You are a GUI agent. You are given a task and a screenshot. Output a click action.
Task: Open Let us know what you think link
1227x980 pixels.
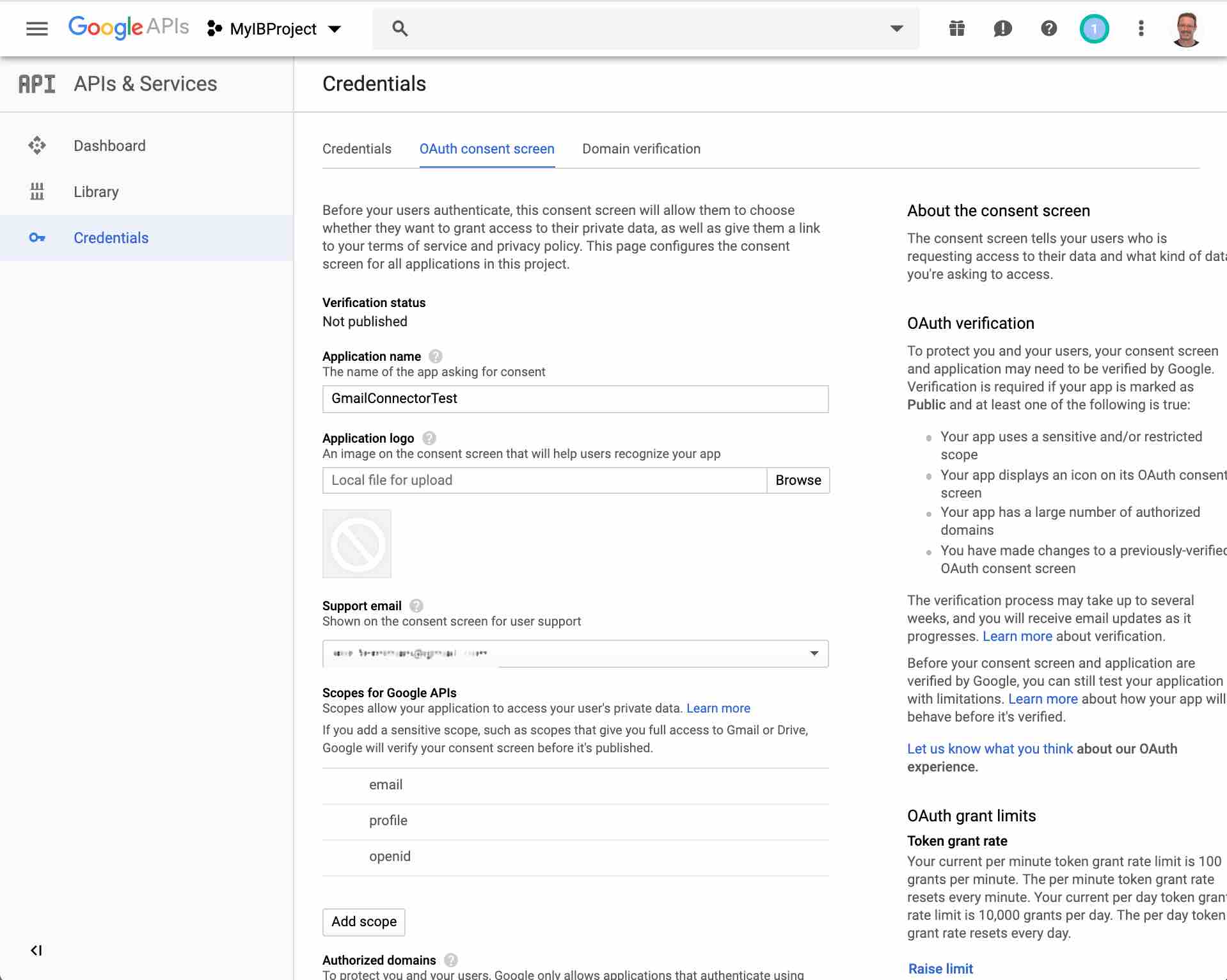tap(990, 749)
